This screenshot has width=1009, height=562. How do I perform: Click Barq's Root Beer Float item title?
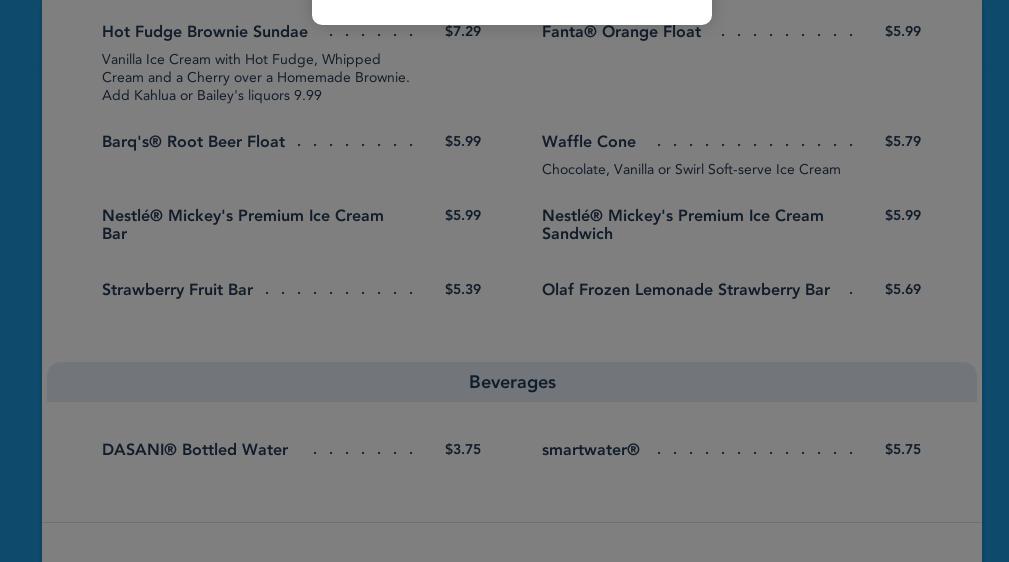(x=193, y=142)
